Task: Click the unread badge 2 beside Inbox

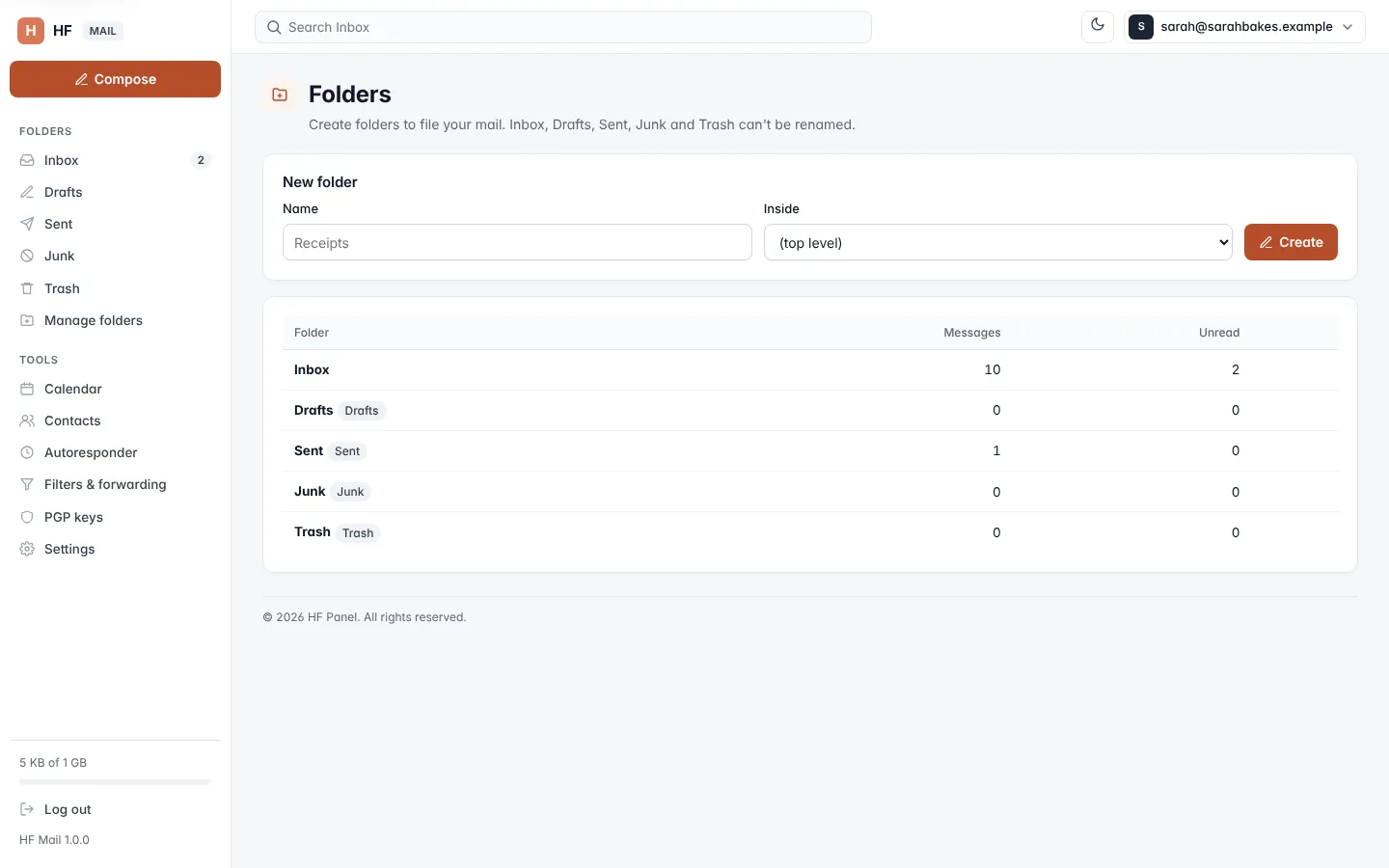Action: [x=201, y=160]
